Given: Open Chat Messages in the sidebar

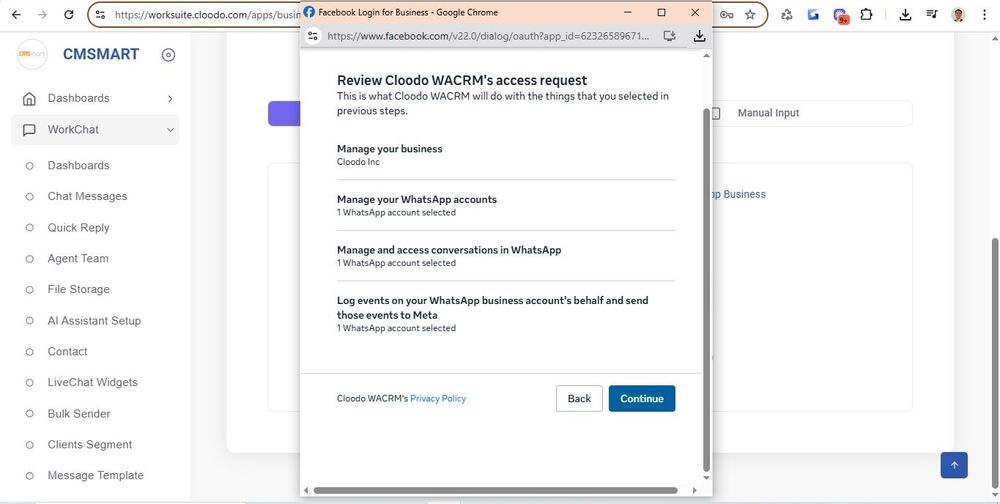Looking at the screenshot, I should [x=87, y=196].
